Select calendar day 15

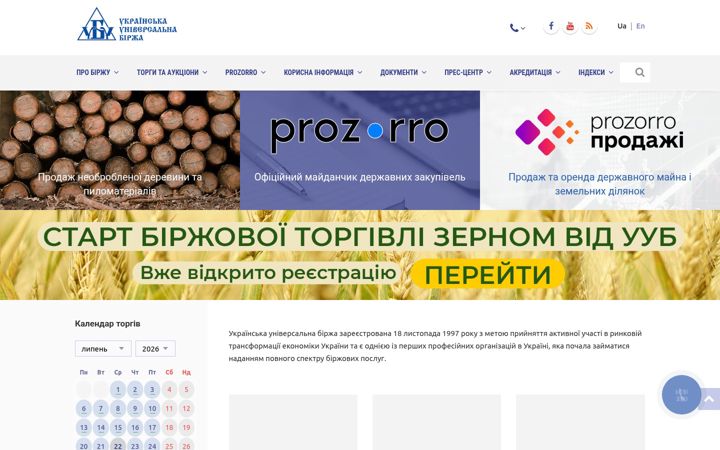(x=118, y=428)
